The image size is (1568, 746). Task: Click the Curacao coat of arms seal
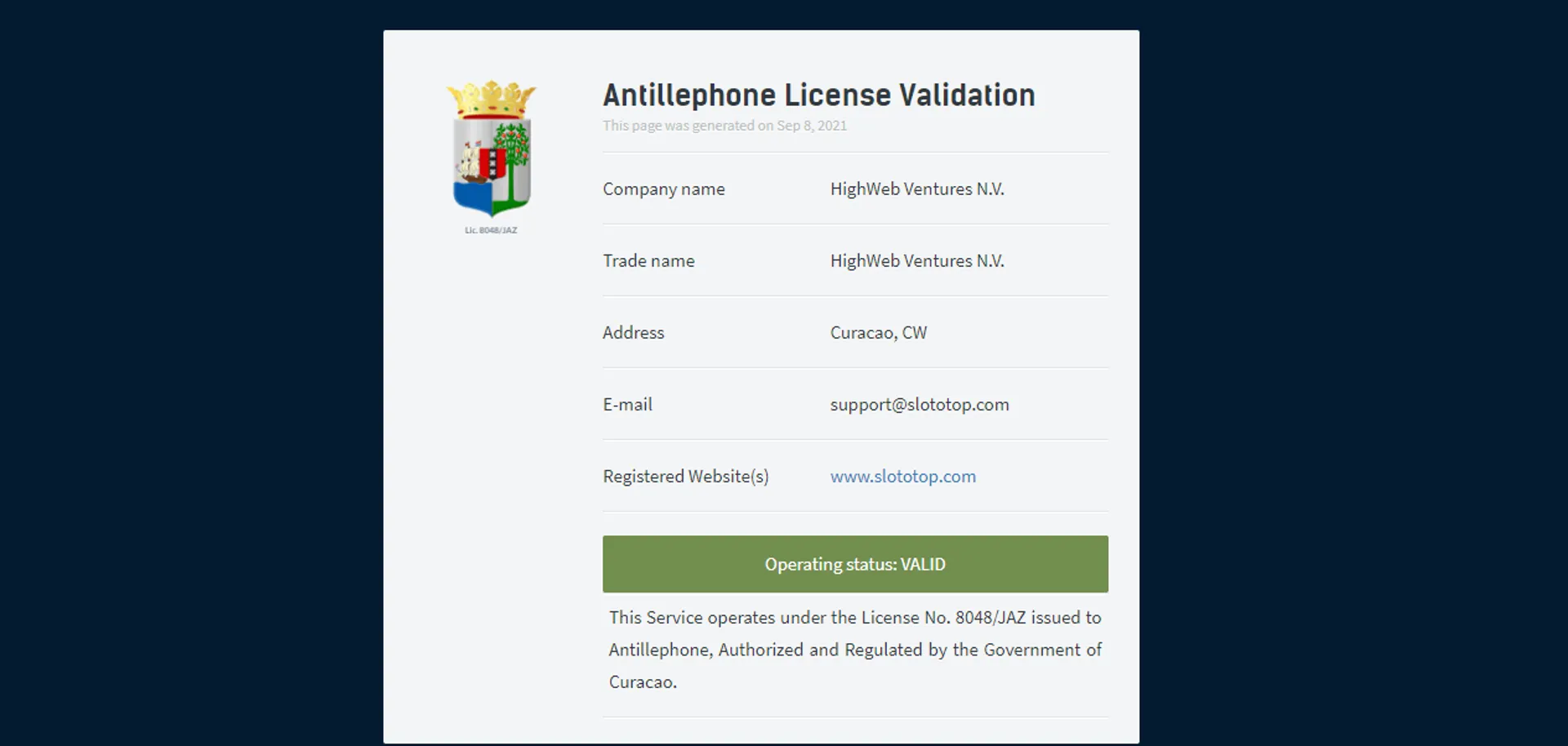(491, 148)
